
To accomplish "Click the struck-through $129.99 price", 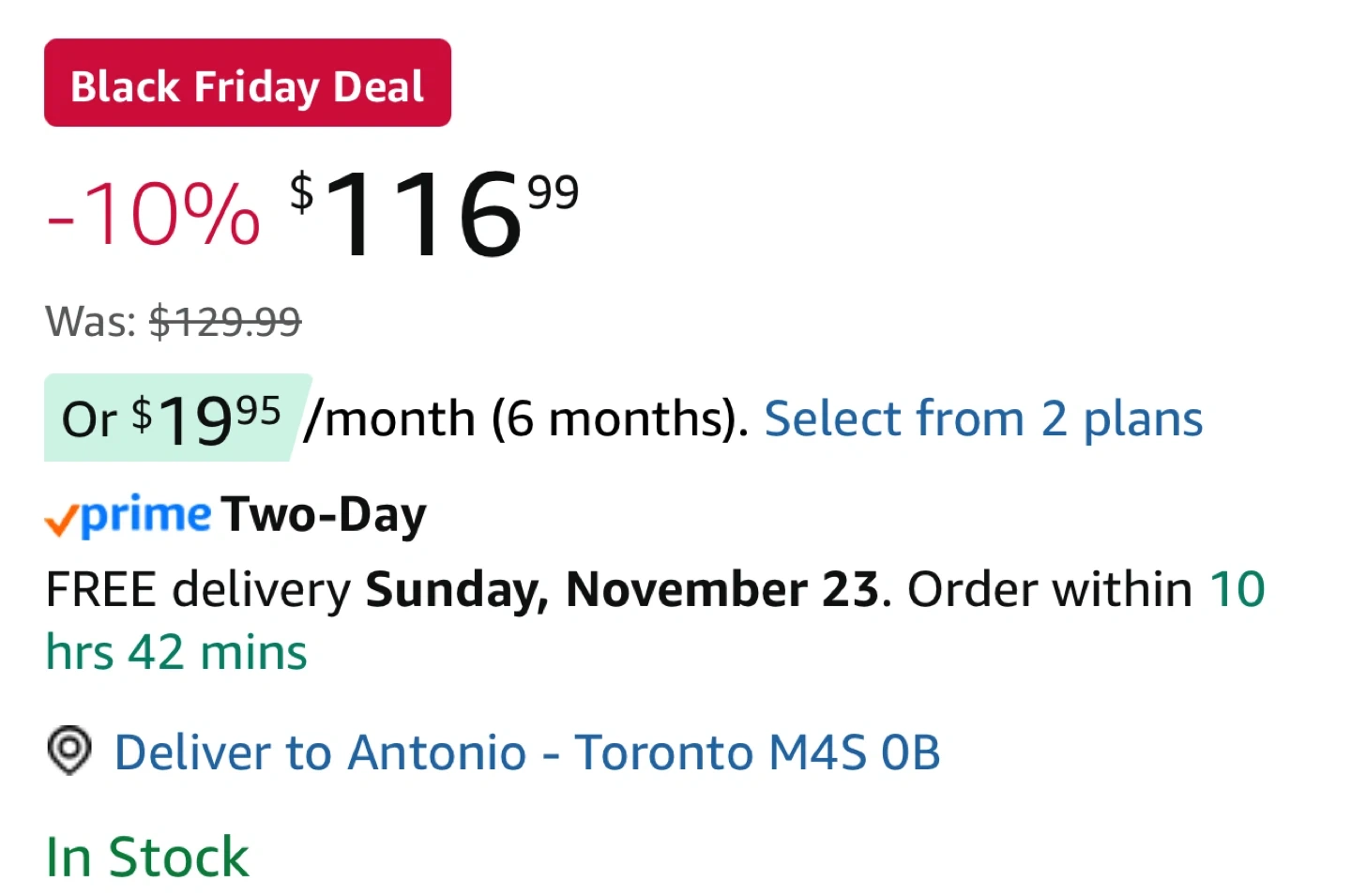I will click(x=225, y=322).
